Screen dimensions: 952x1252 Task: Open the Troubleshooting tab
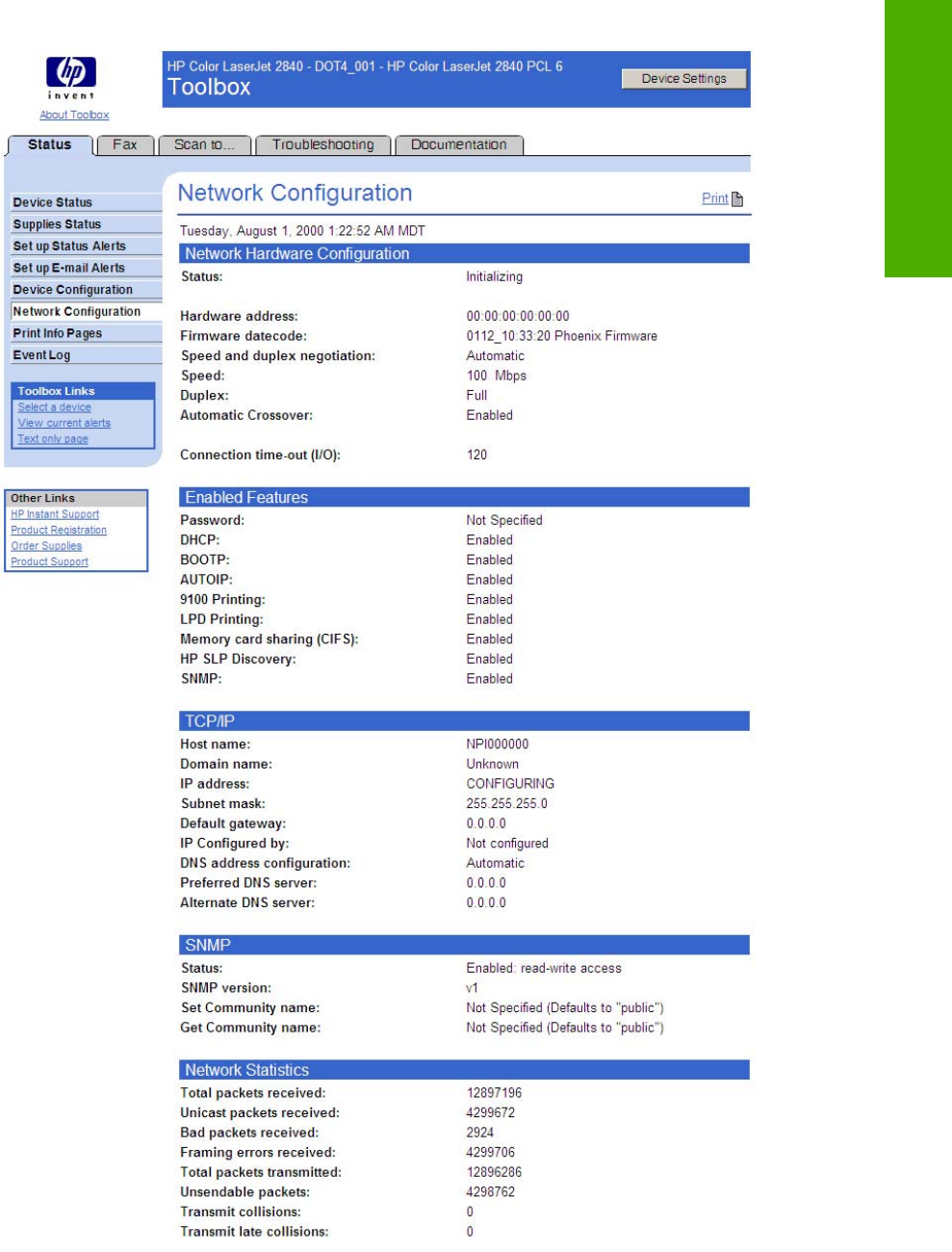tap(322, 145)
